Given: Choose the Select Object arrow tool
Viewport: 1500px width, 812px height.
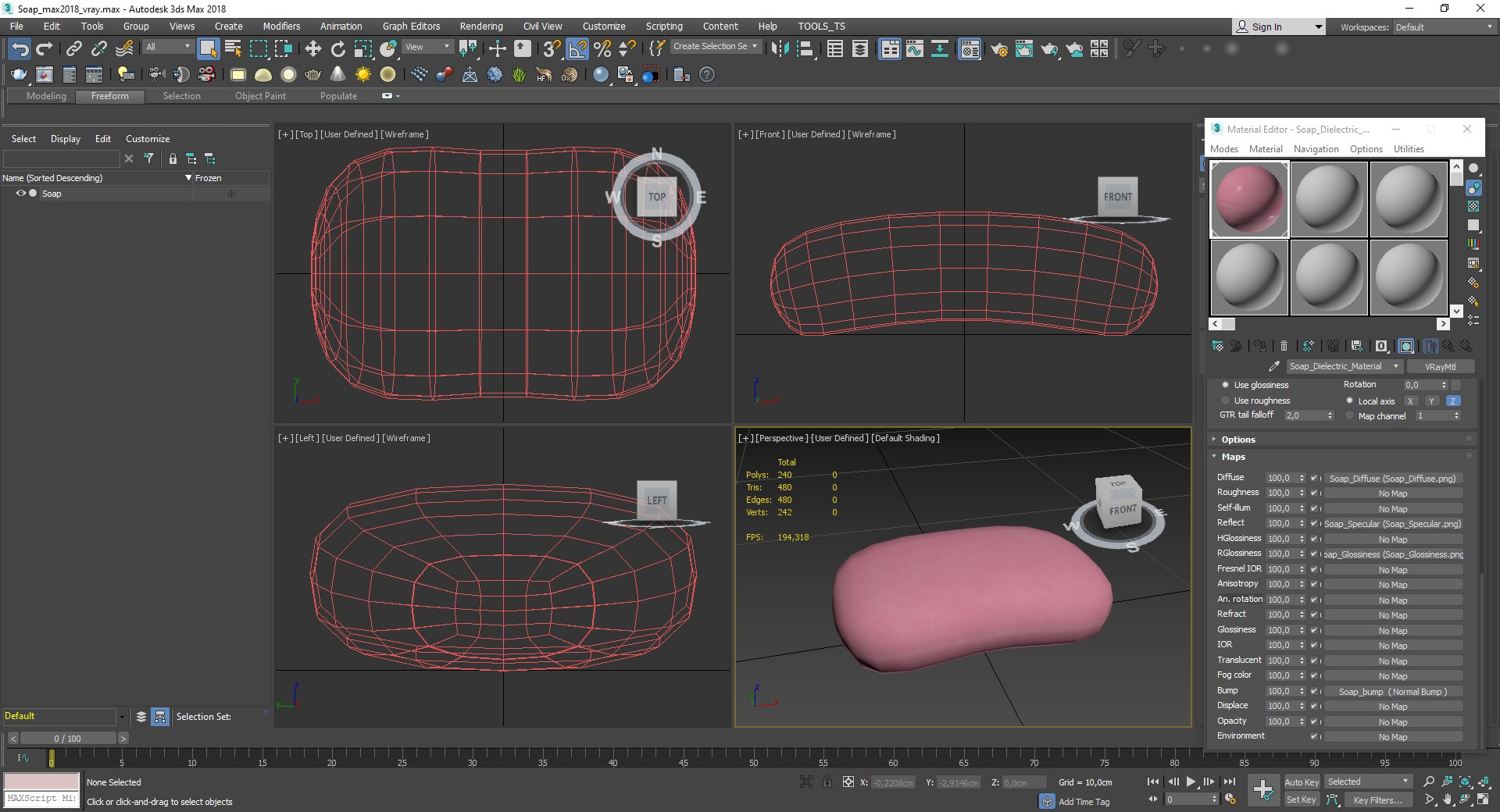Looking at the screenshot, I should [208, 48].
